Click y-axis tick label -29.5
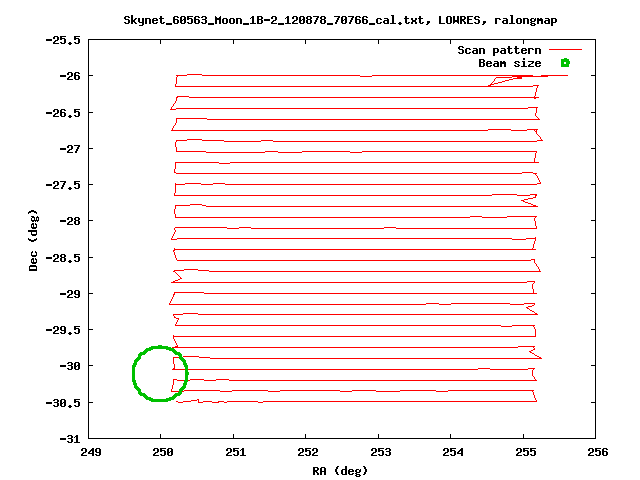Screen dimensions: 640x480 (63, 330)
